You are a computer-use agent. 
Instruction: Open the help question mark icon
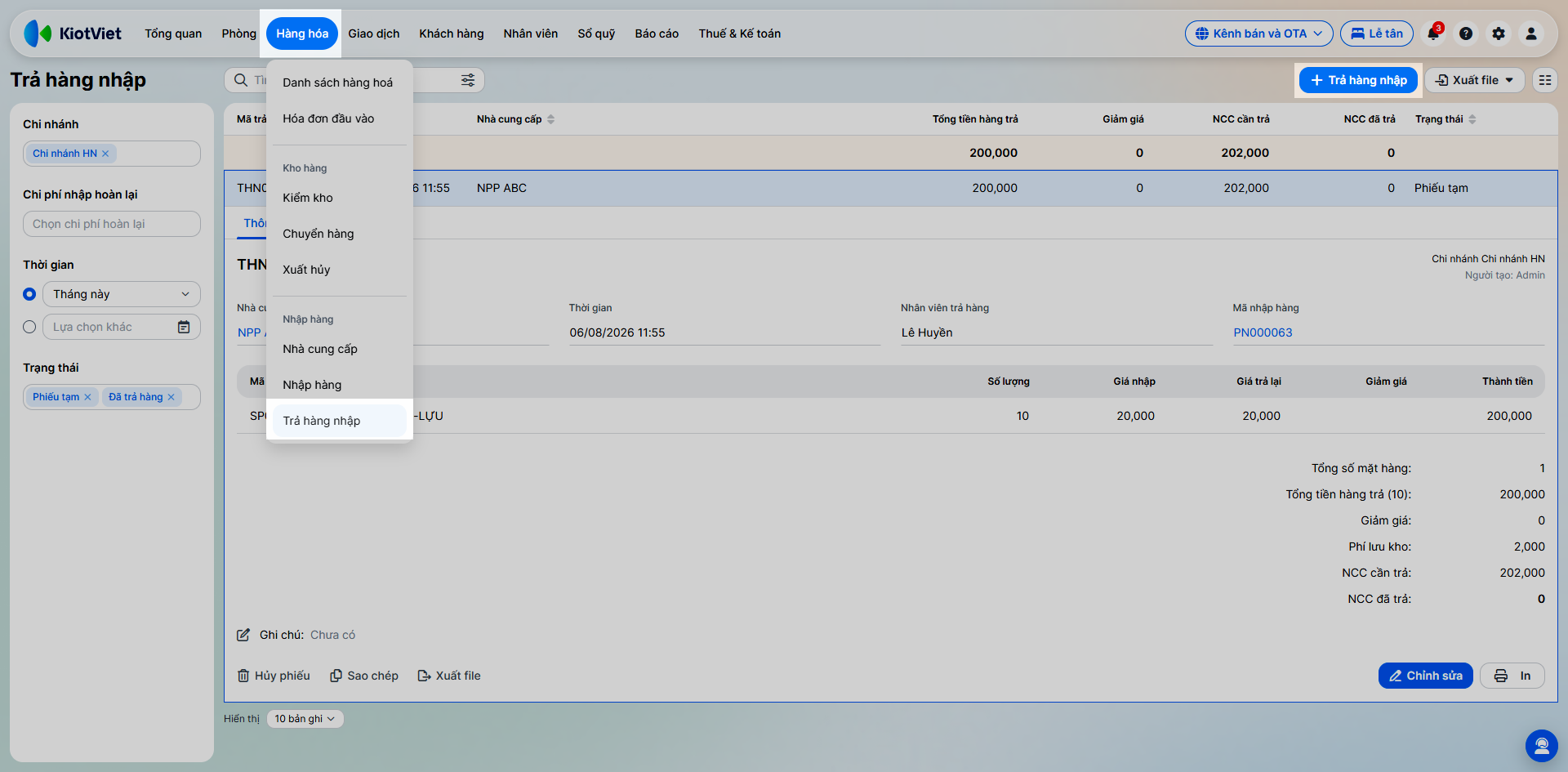[x=1466, y=33]
